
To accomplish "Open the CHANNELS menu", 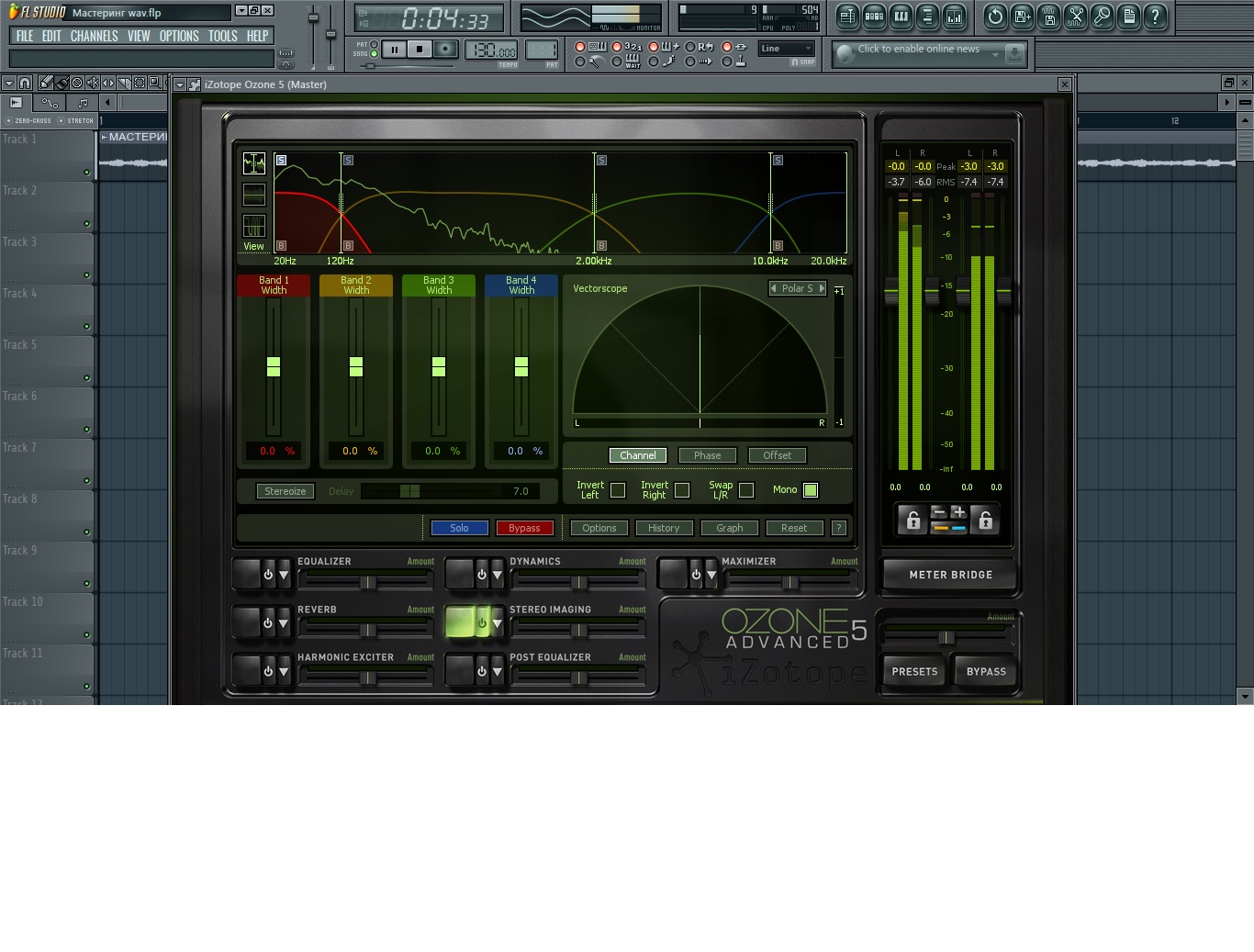I will [x=95, y=36].
